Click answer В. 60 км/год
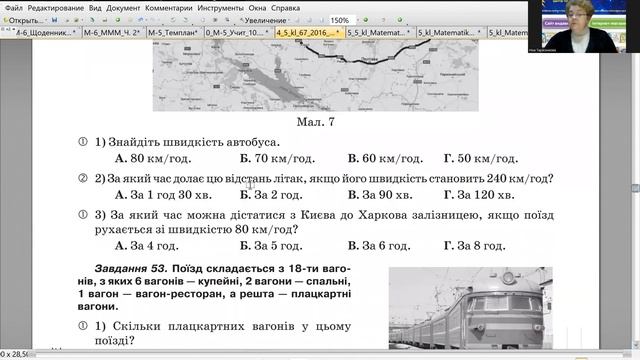The width and height of the screenshot is (640, 360). (x=385, y=158)
